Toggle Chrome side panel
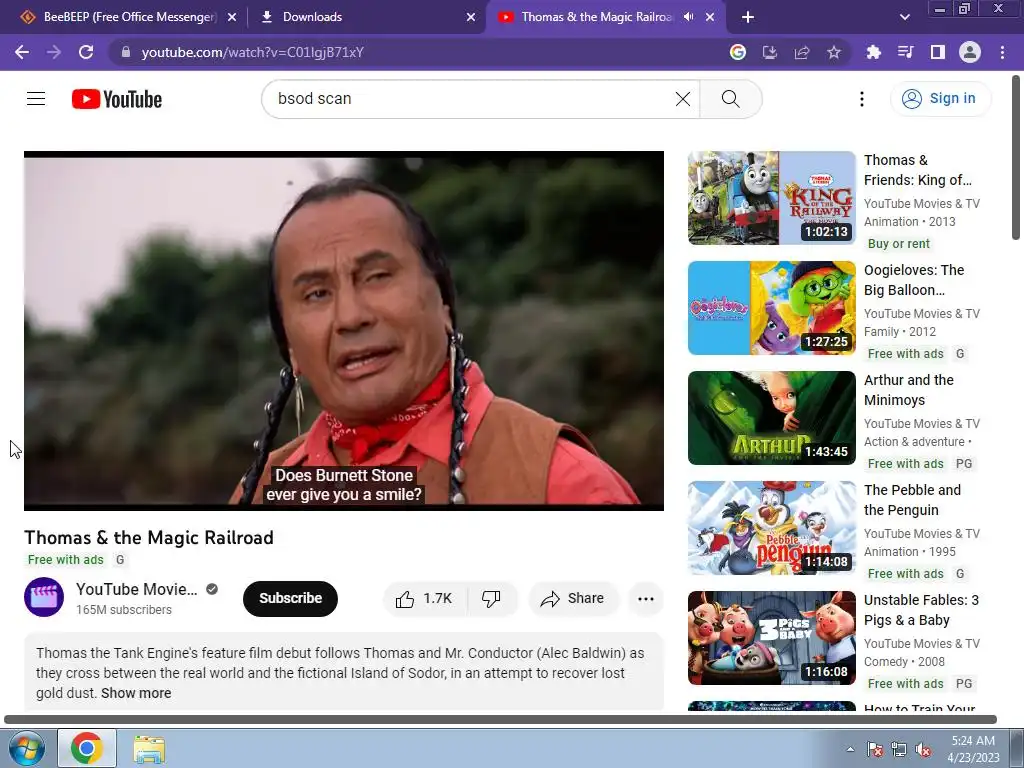This screenshot has width=1024, height=768. pos(938,52)
